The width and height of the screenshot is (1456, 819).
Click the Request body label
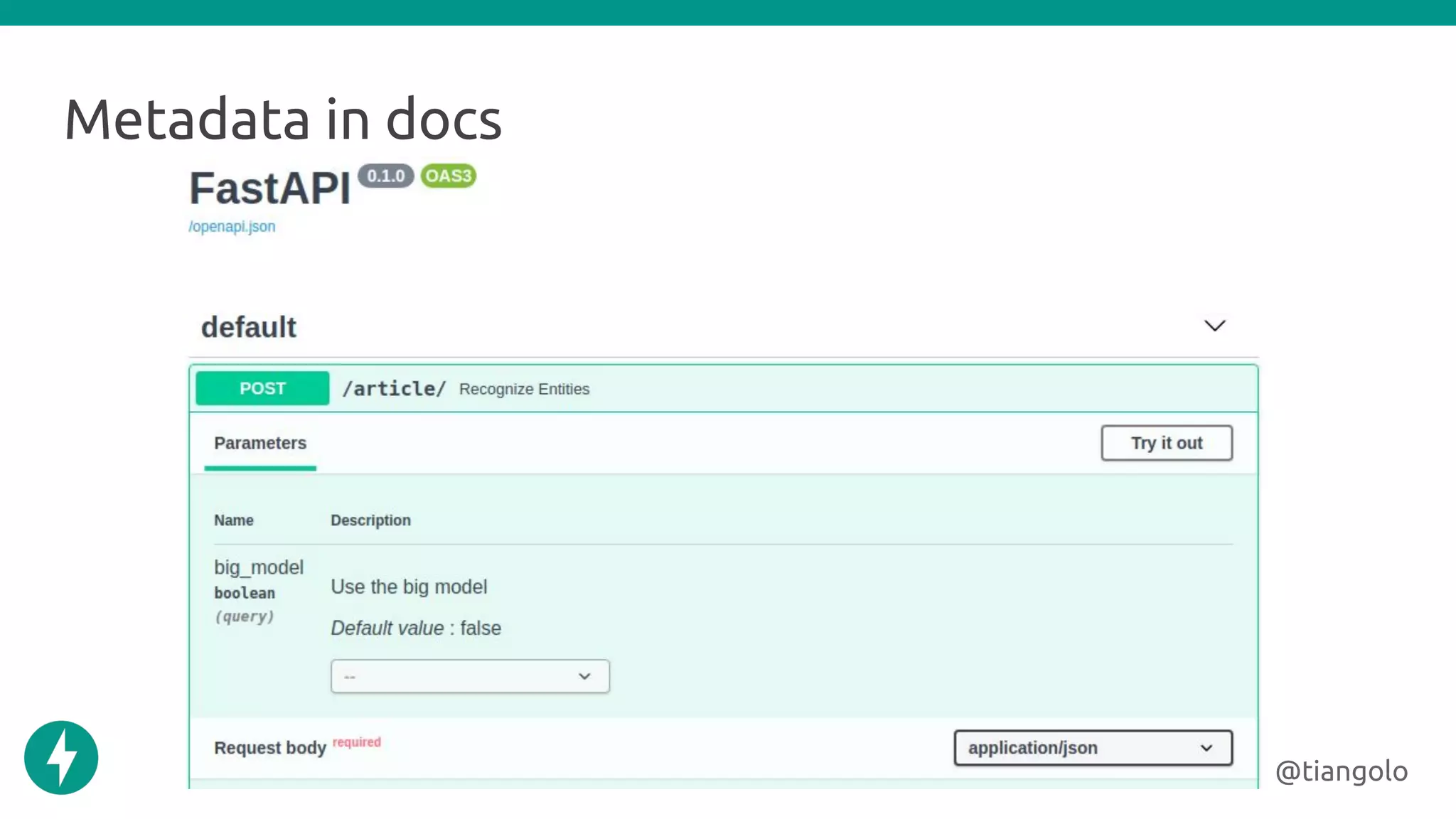[x=269, y=748]
